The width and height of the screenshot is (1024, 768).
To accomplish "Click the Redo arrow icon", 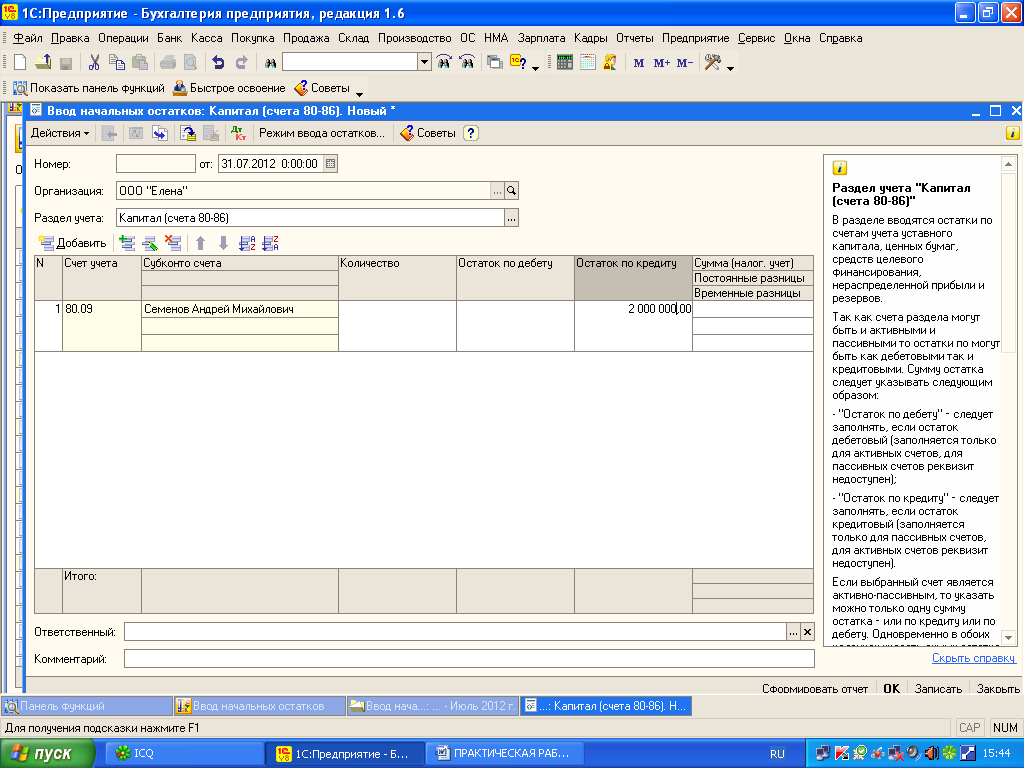I will pos(242,63).
